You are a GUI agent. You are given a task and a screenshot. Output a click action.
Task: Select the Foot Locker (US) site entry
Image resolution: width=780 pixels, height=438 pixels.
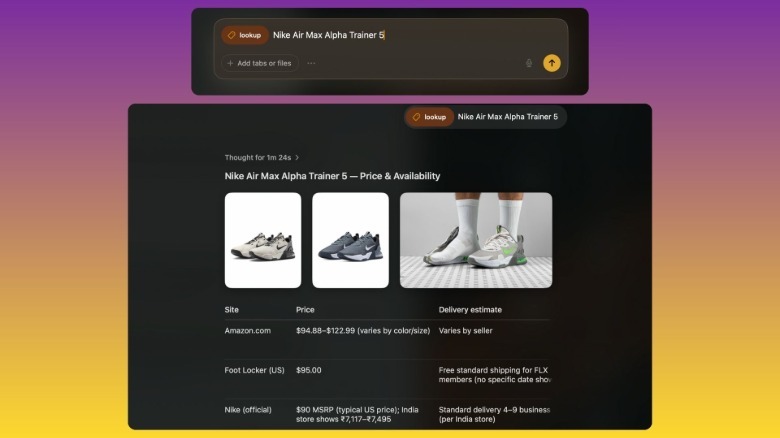pos(254,370)
